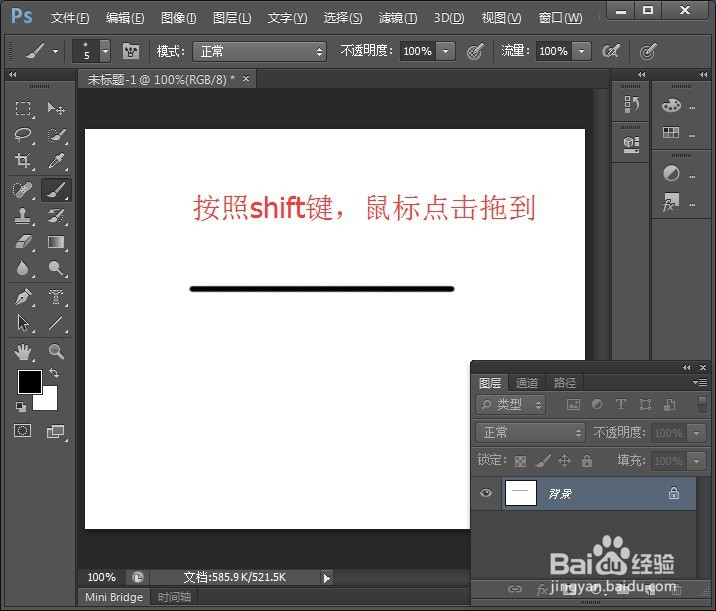716x611 pixels.
Task: Toggle Quick Mask mode
Action: pyautogui.click(x=22, y=431)
